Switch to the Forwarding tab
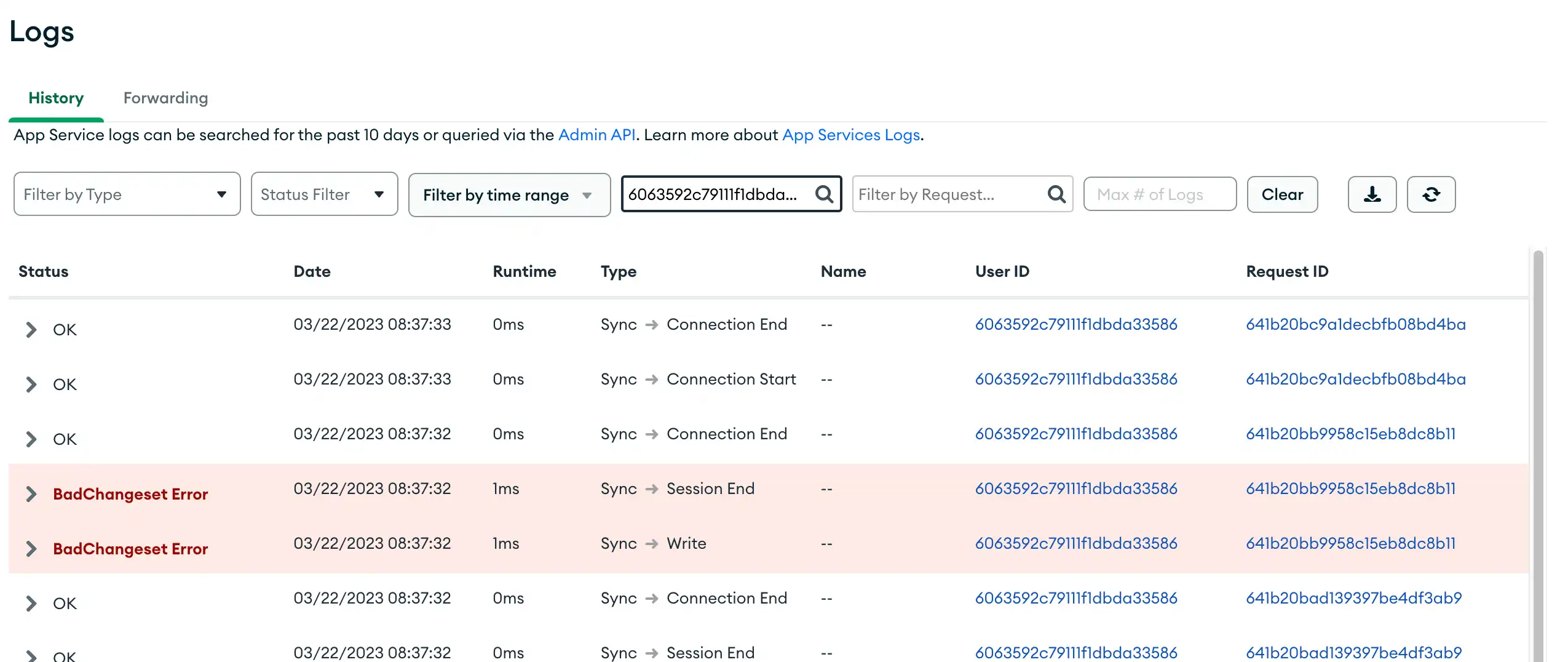This screenshot has width=1568, height=662. point(165,98)
